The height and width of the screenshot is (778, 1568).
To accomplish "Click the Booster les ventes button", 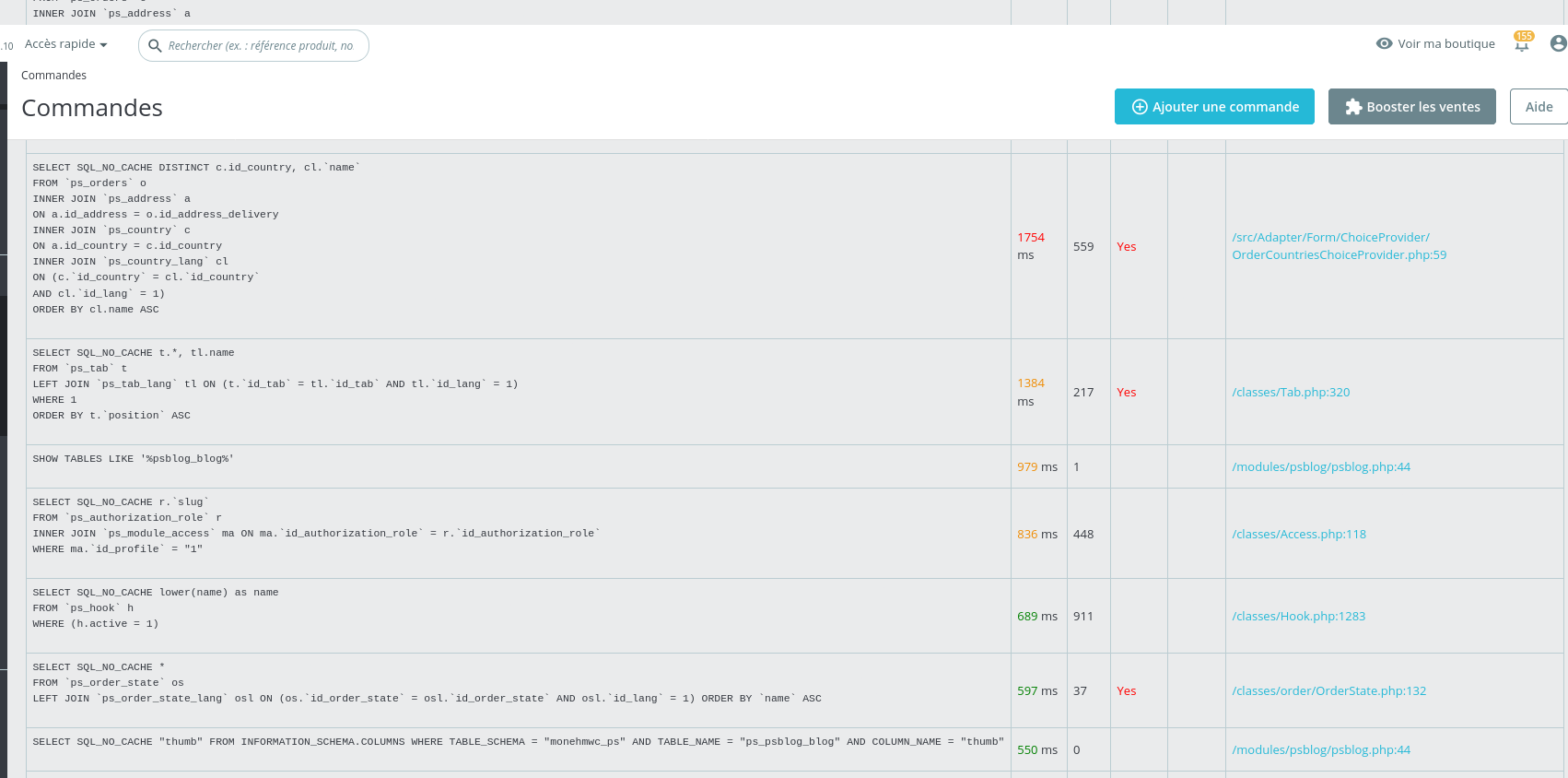I will click(x=1412, y=107).
